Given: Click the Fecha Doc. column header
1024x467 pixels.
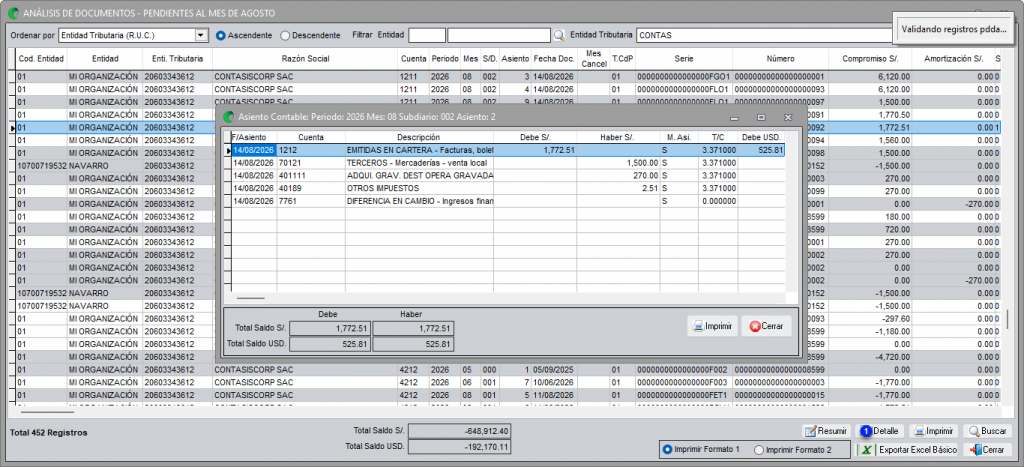Looking at the screenshot, I should 554,59.
